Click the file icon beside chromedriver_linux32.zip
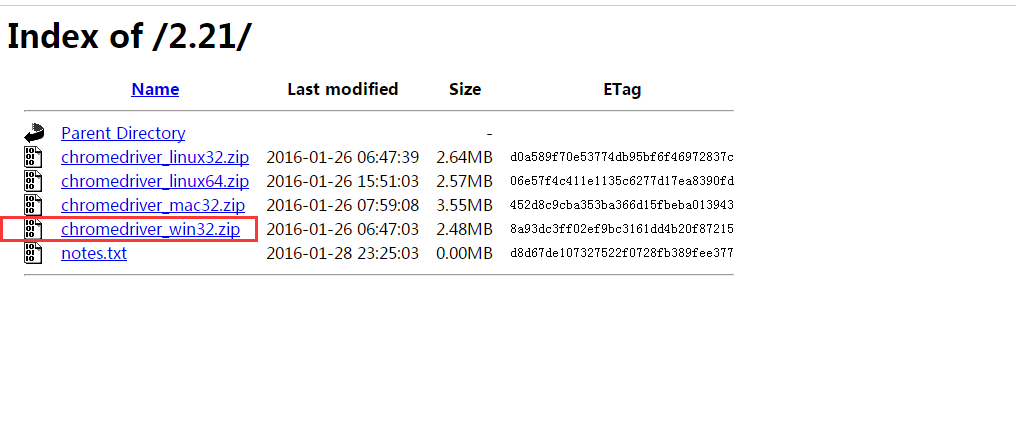 tap(34, 157)
